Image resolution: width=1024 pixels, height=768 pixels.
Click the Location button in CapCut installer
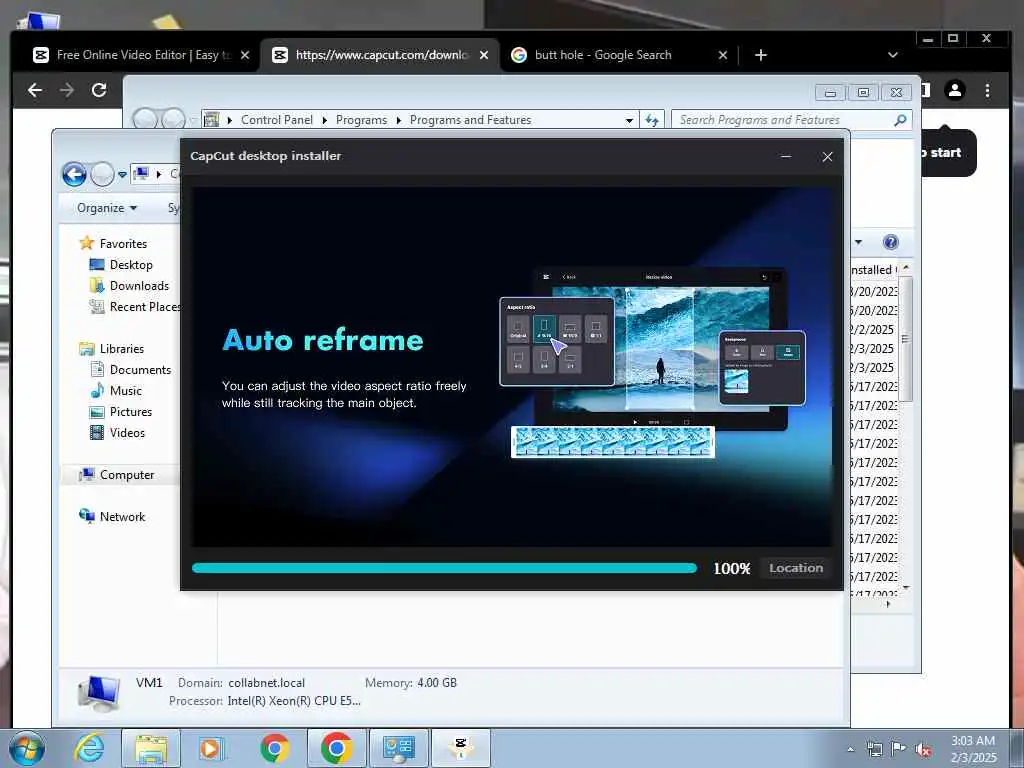795,568
